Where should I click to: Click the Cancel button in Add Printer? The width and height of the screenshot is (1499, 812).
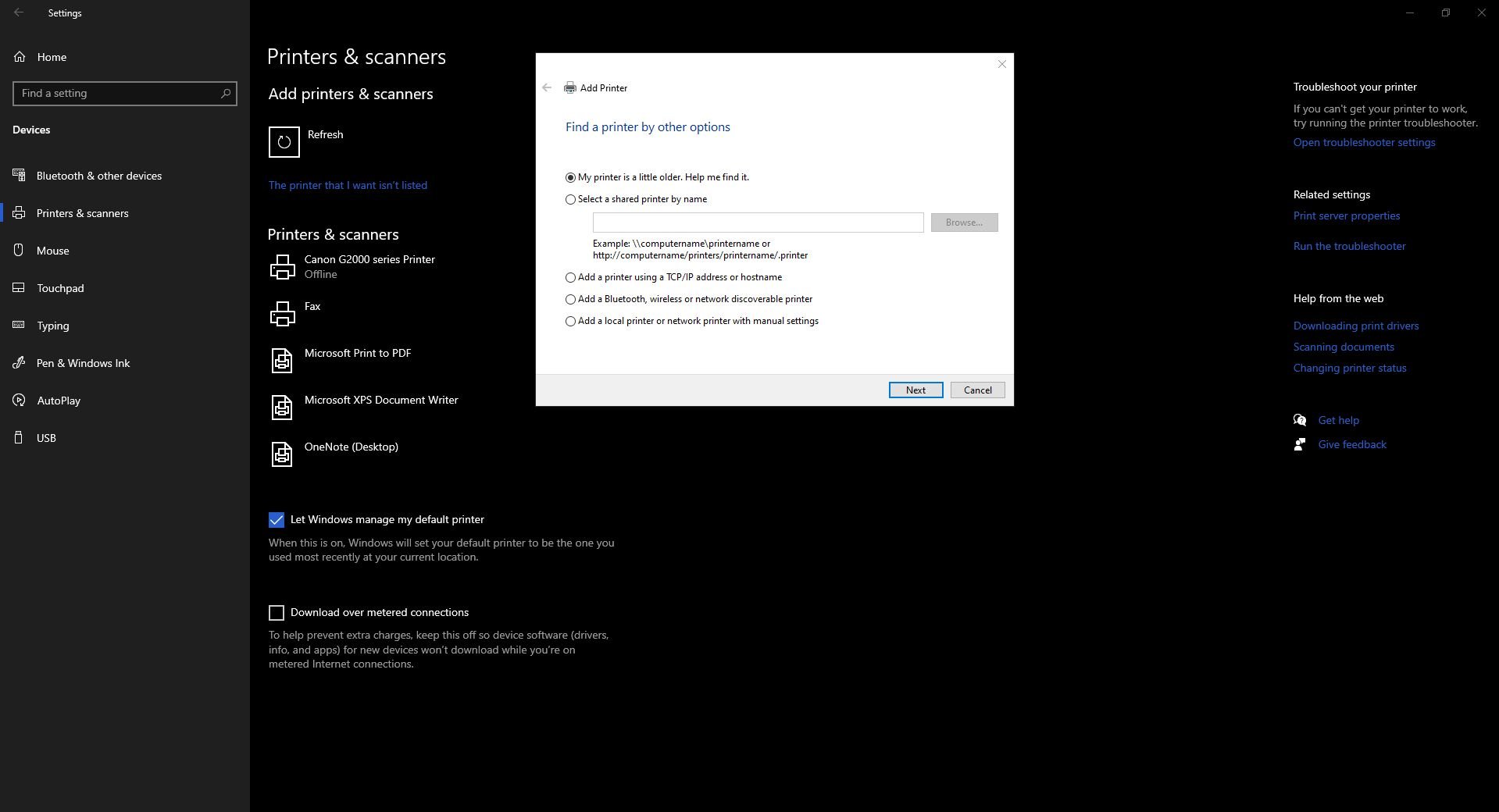977,390
